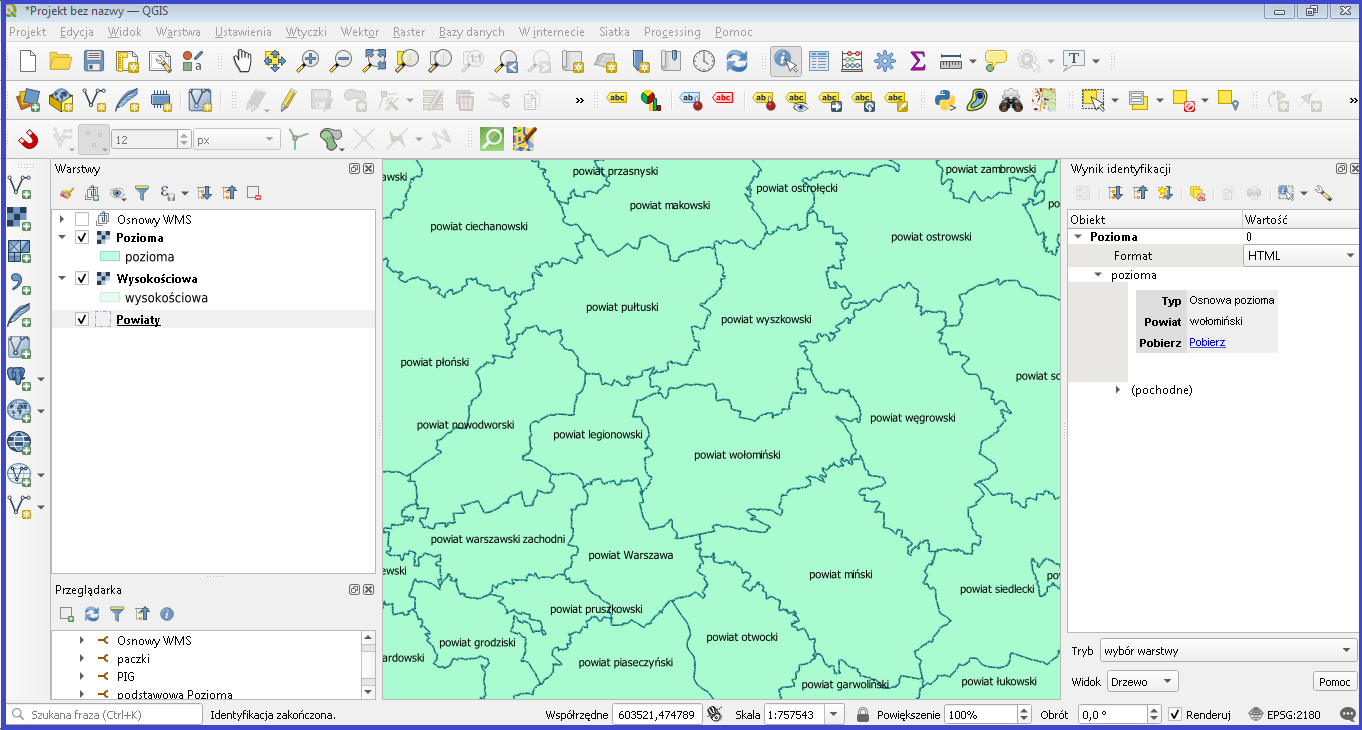This screenshot has height=730, width=1362.
Task: Uncheck the Pozioma layer visibility
Action: [x=82, y=238]
